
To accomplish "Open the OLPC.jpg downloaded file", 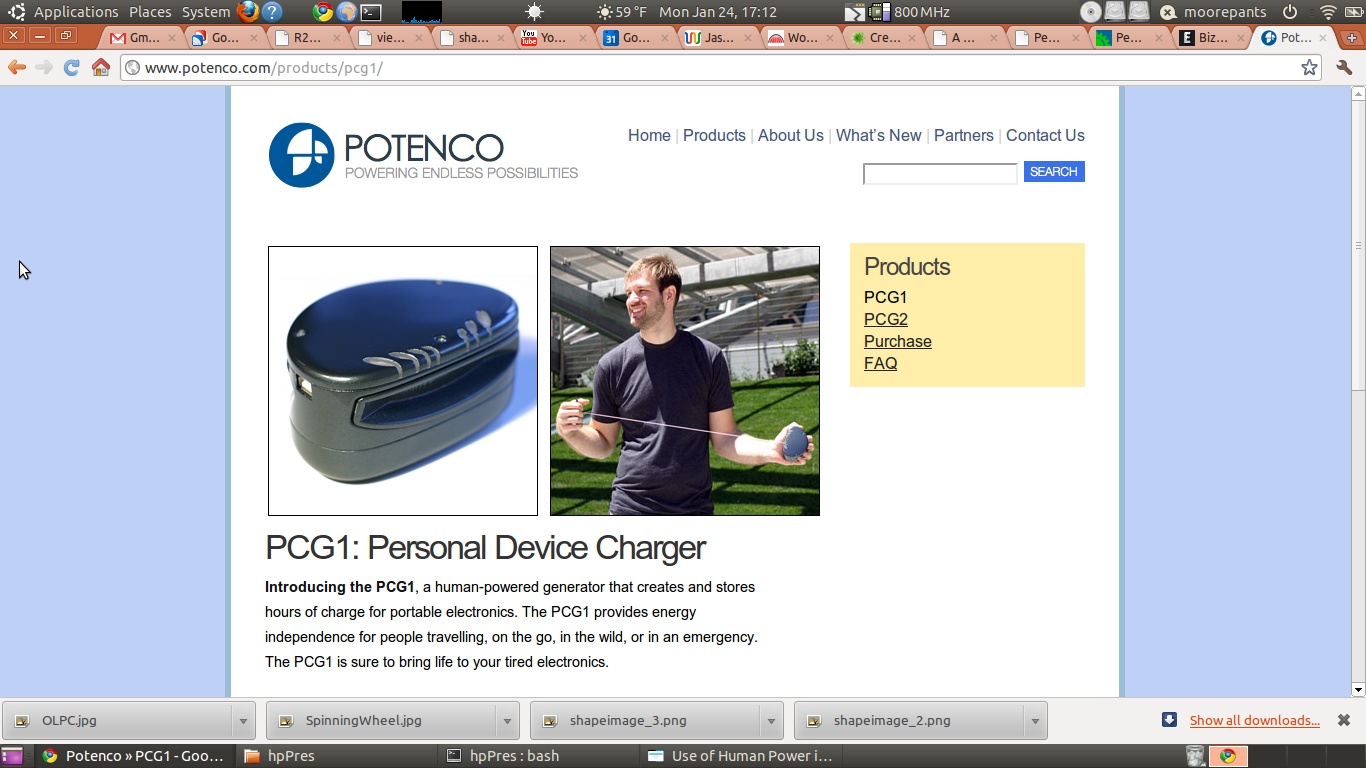I will (x=117, y=720).
